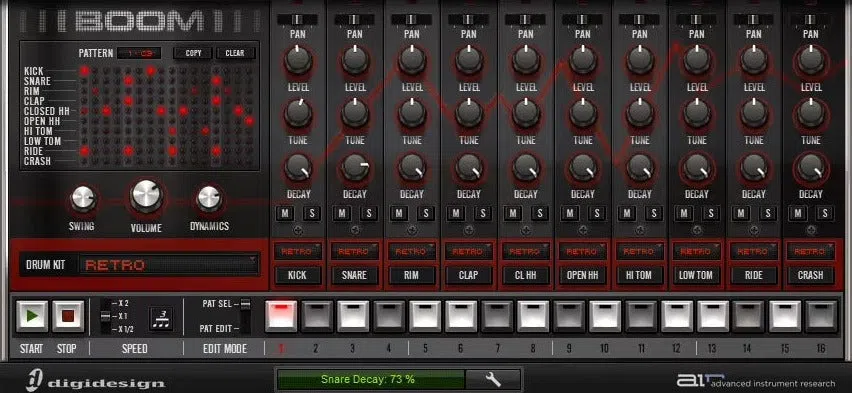Click the Swing knob
The width and height of the screenshot is (852, 393).
click(83, 198)
